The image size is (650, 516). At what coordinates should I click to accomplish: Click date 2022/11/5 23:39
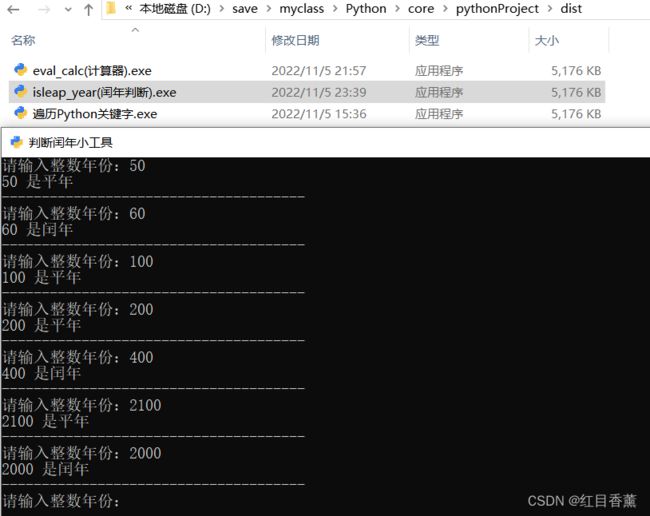(x=319, y=92)
